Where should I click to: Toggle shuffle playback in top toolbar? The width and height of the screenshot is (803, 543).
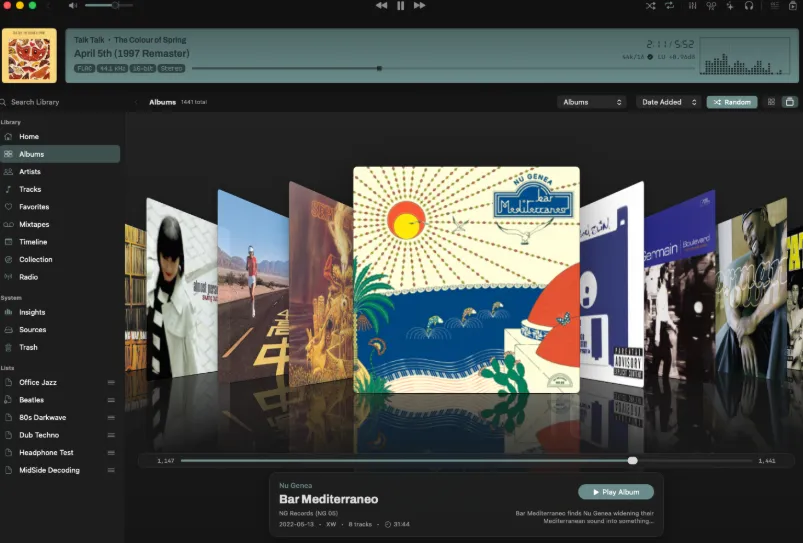coord(650,6)
